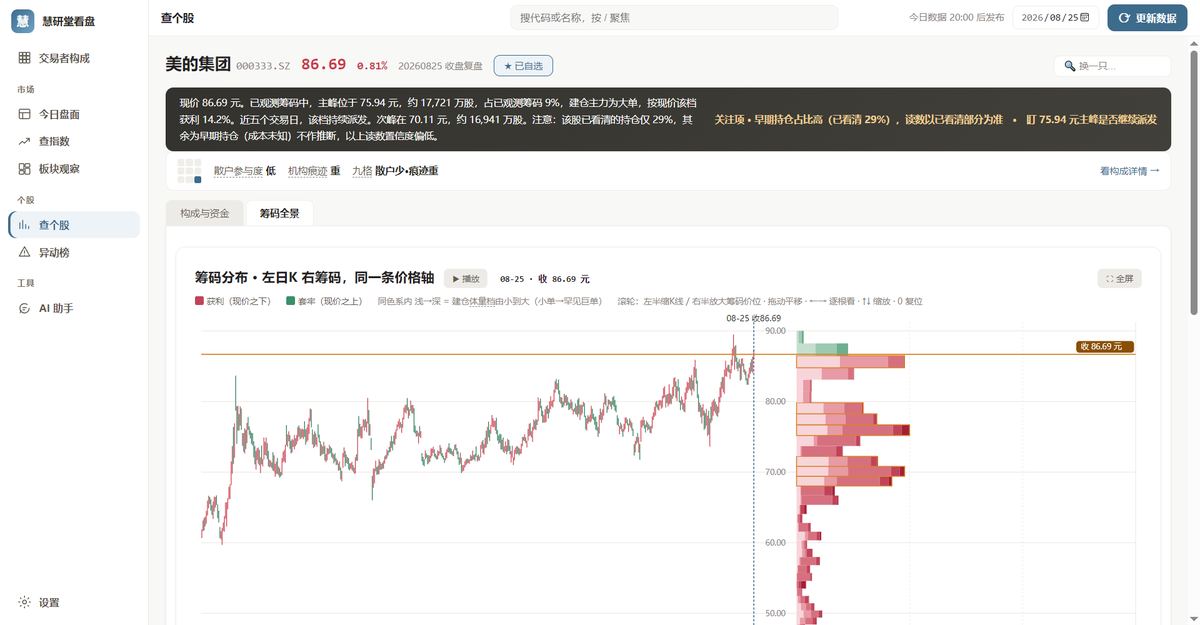Click the nine-grid indicator icon
This screenshot has height=625, width=1200.
[x=189, y=170]
